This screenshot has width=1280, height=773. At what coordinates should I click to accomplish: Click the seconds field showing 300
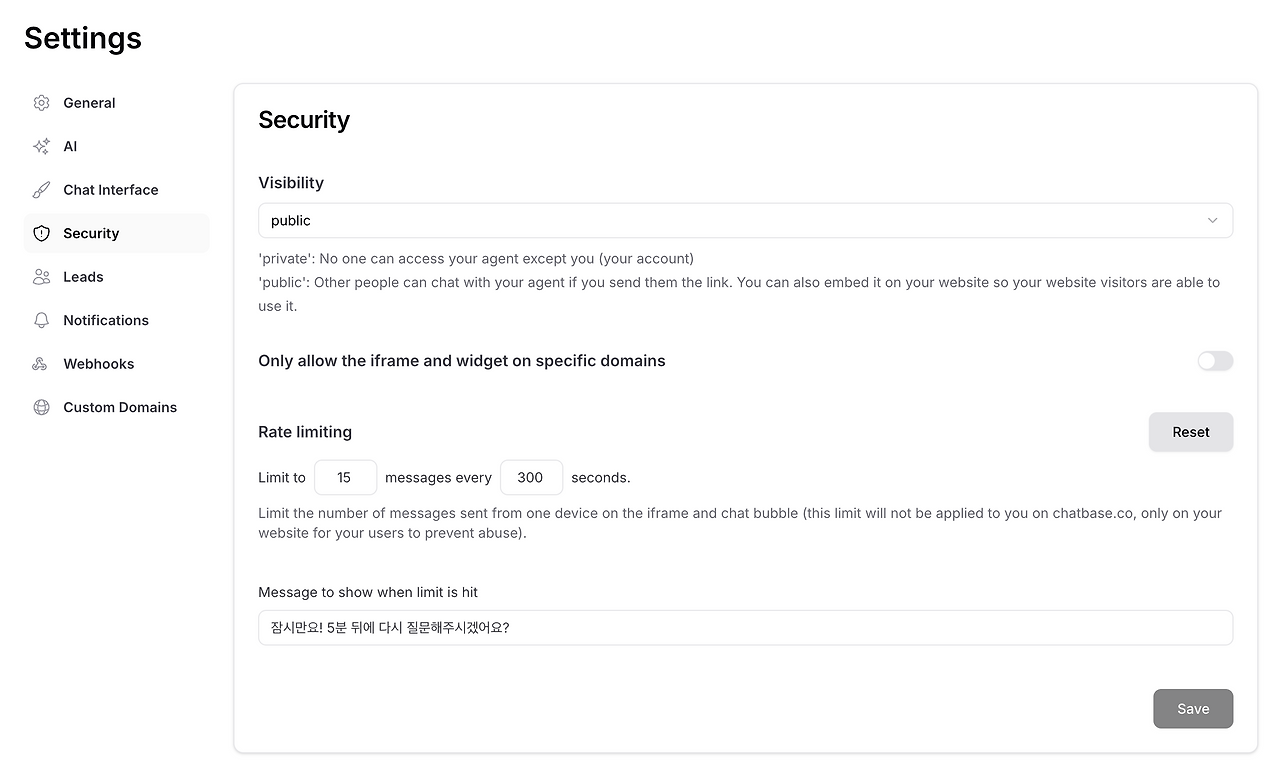pos(531,478)
